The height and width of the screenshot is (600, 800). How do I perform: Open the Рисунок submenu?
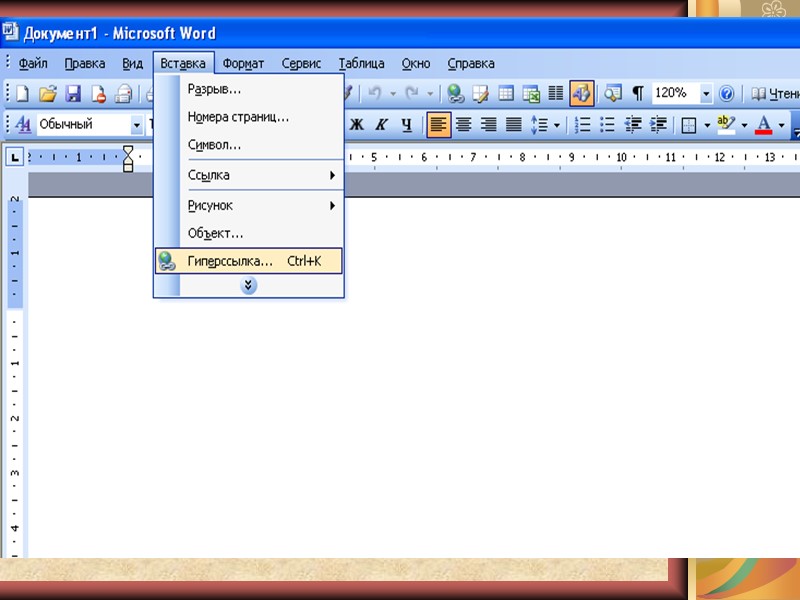pyautogui.click(x=249, y=206)
